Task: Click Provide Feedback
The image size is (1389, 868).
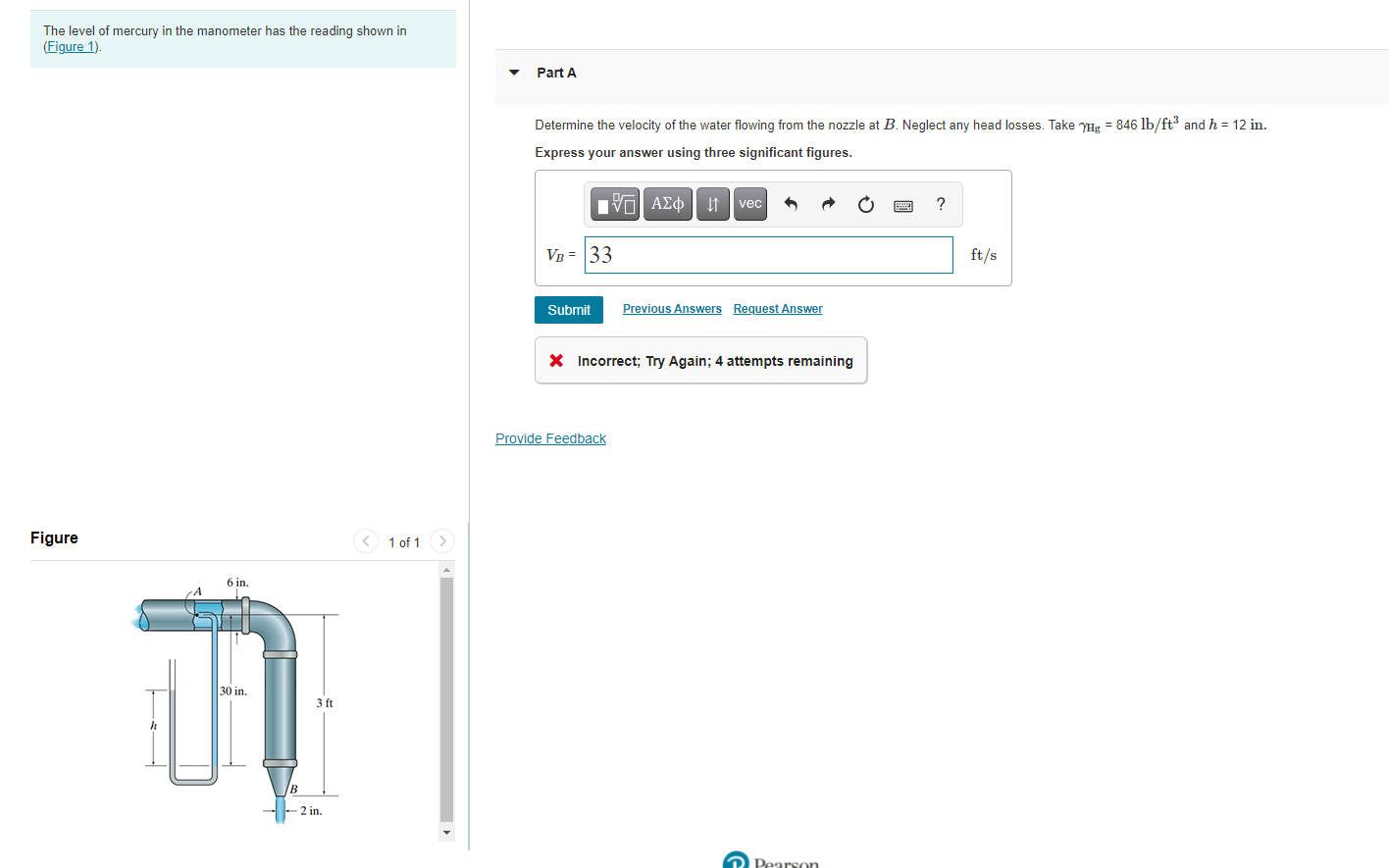Action: point(550,437)
